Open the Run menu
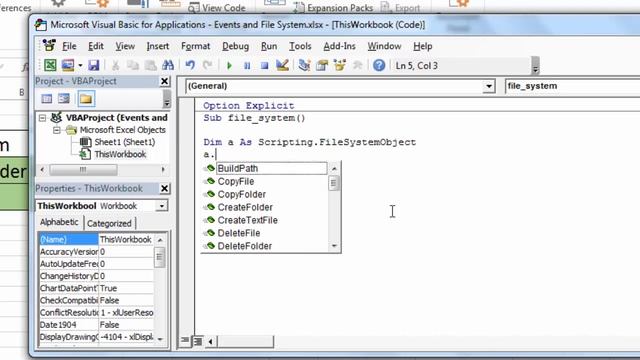Viewport: 640px width, 360px height. point(269,46)
